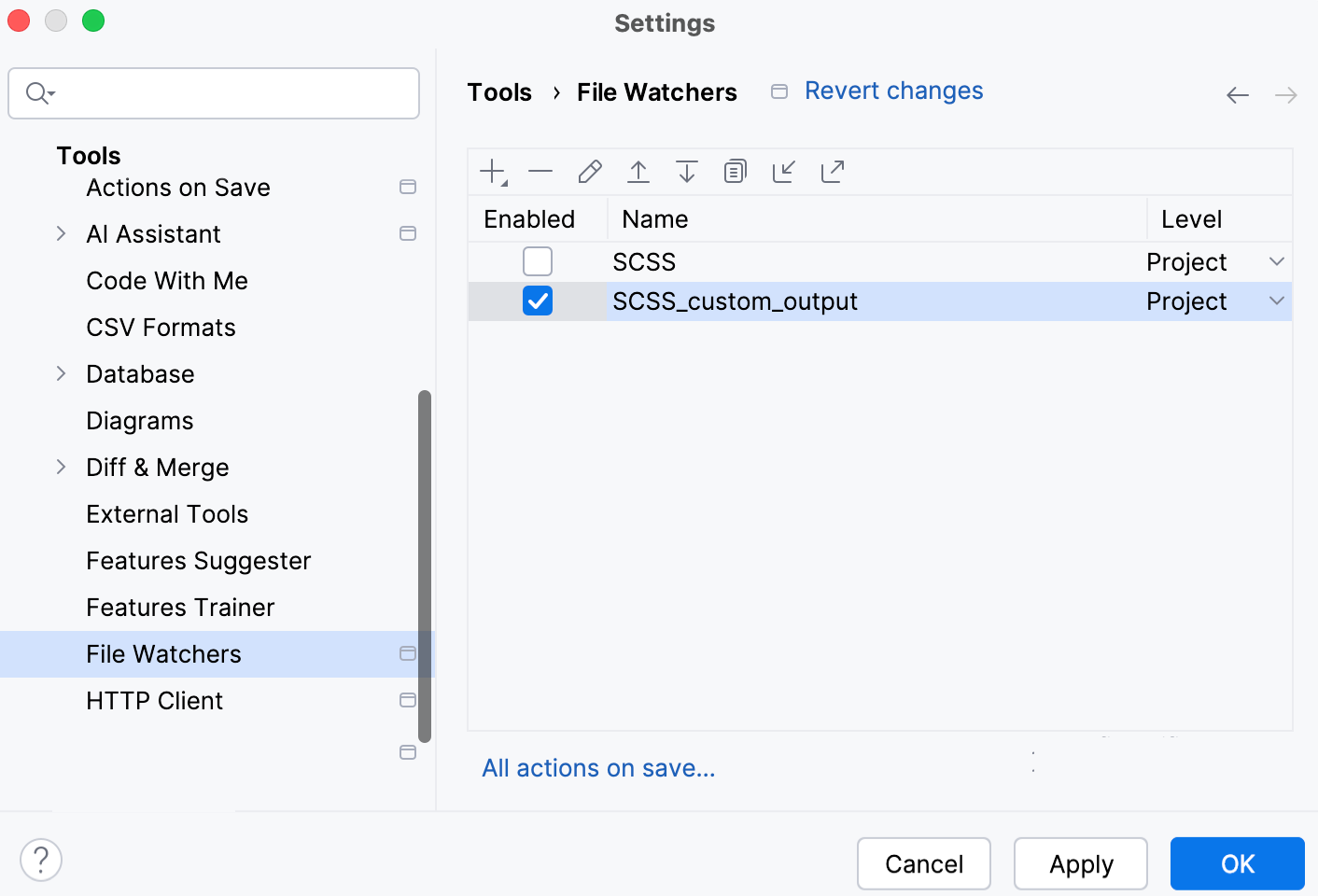Screen dimensions: 1318x896
Task: Open the Tools breadcrumb
Action: coord(499,91)
